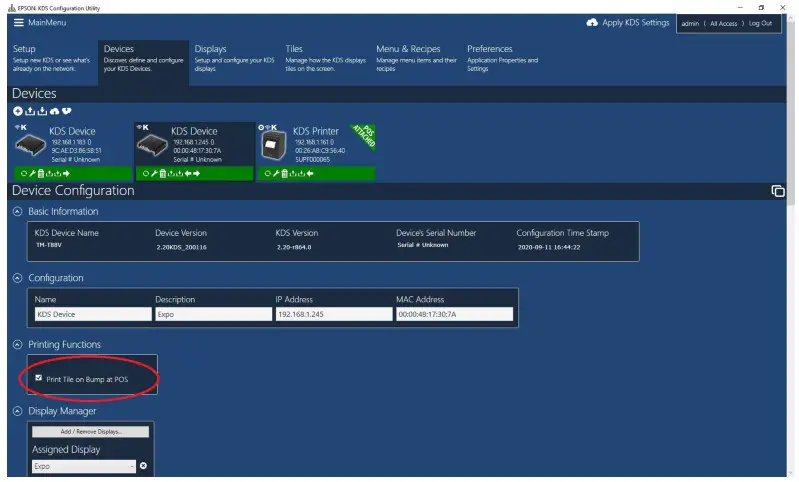The width and height of the screenshot is (799, 482).
Task: Refresh the KDS Printer card
Action: [x=268, y=173]
